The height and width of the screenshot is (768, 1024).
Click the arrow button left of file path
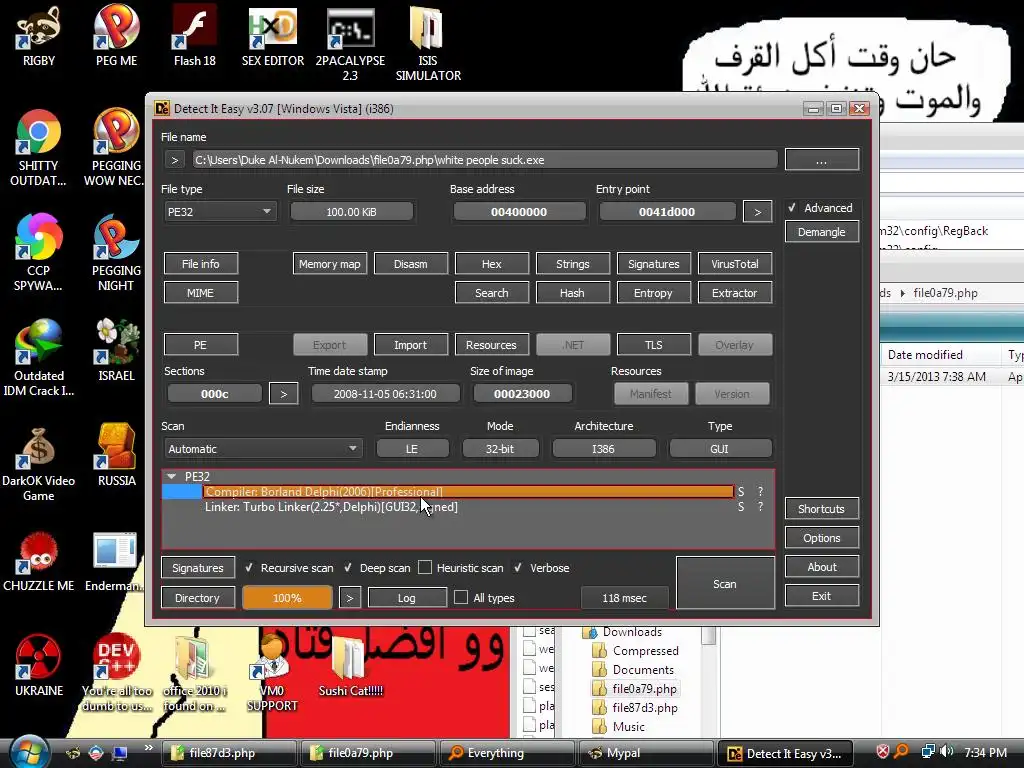(174, 160)
